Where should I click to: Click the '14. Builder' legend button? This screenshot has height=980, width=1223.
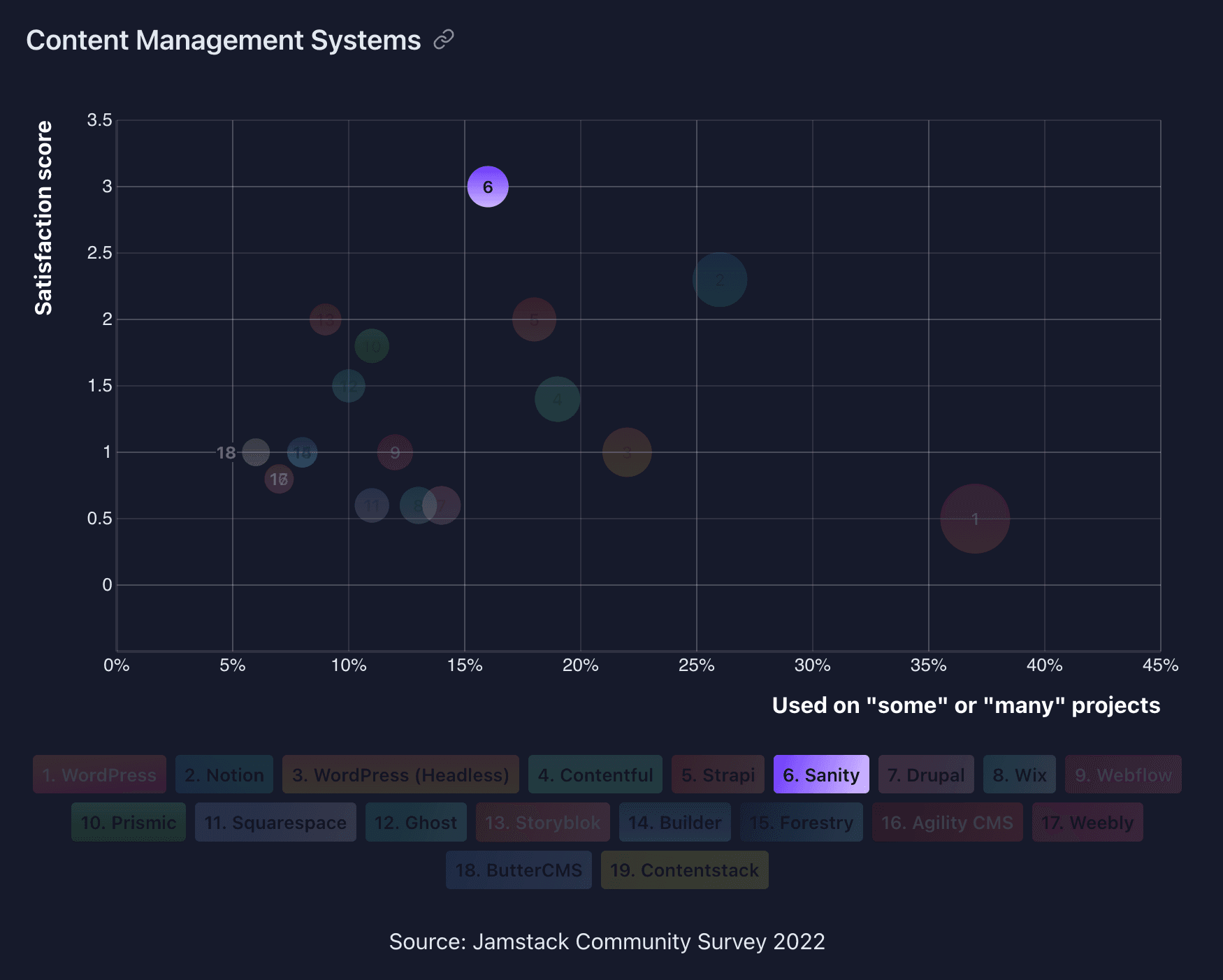(675, 822)
